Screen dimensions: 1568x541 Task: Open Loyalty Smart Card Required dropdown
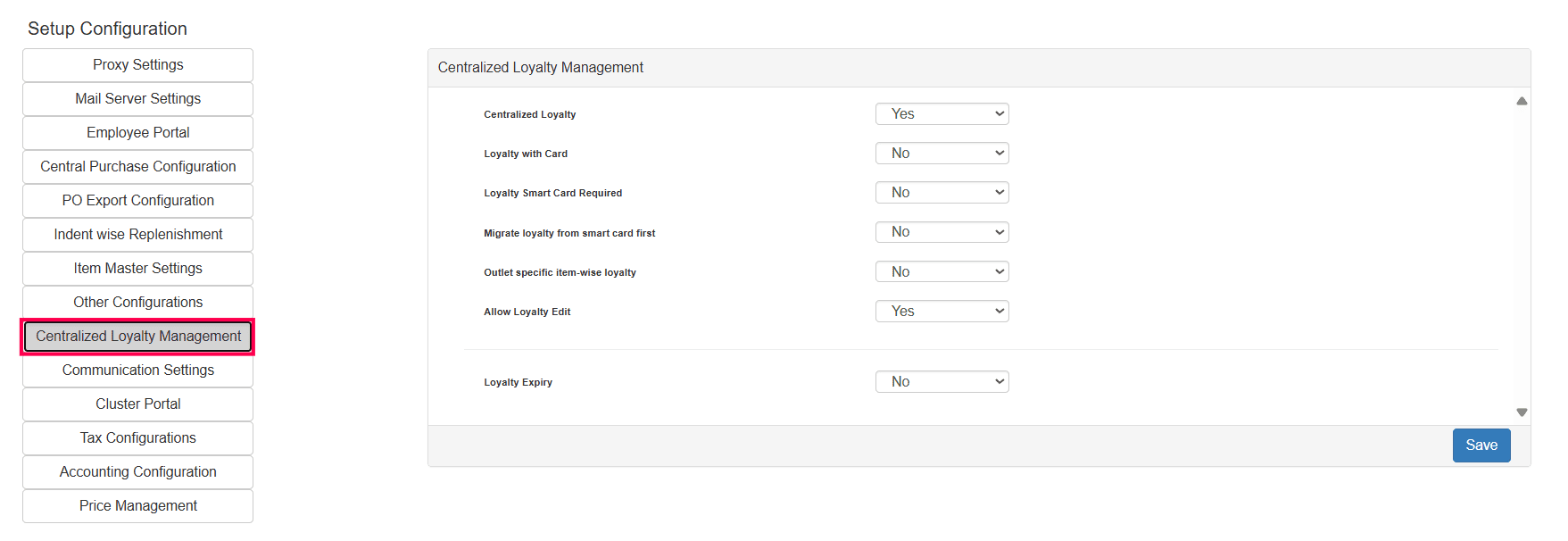942,193
